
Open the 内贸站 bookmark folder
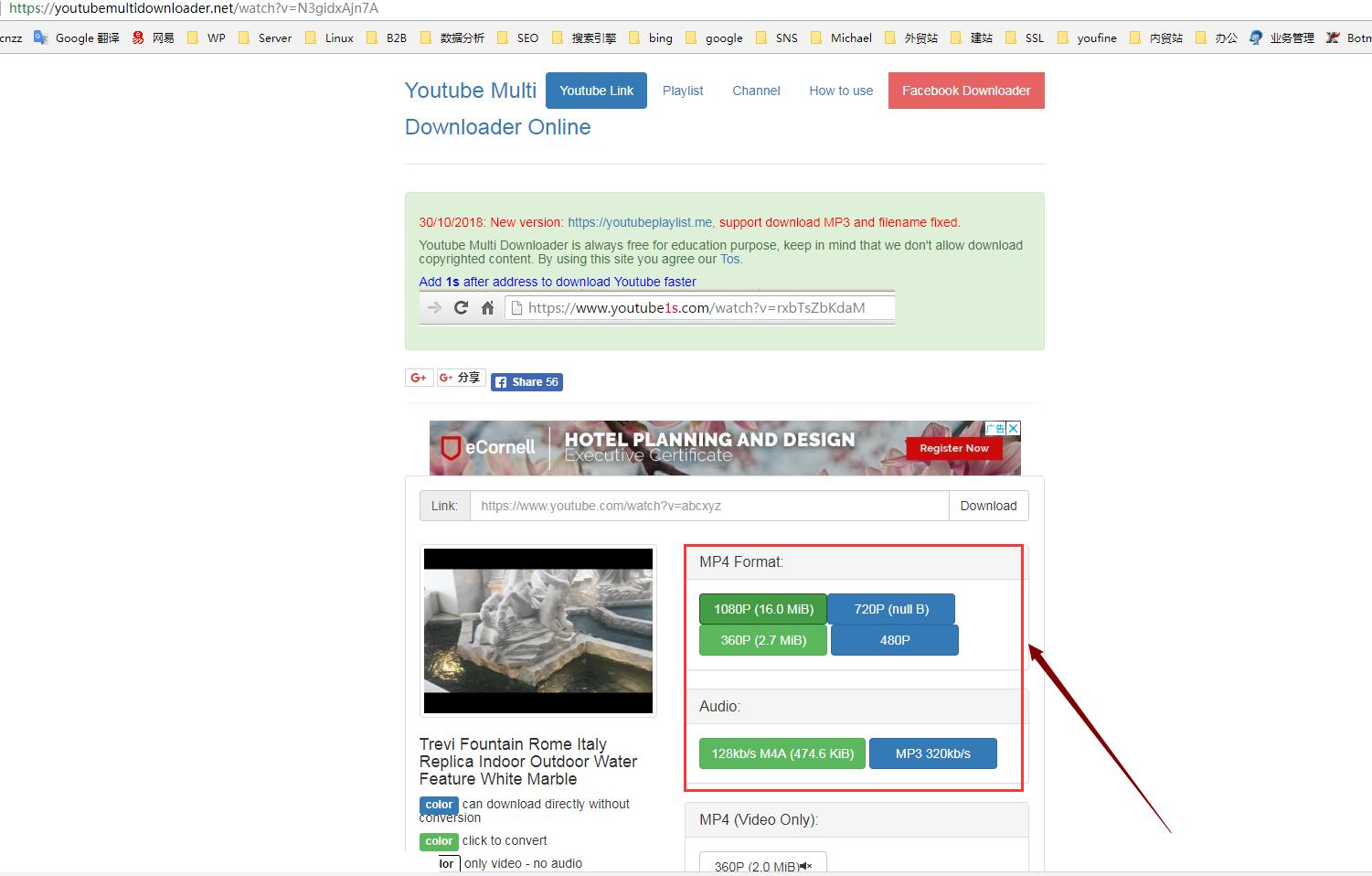coord(1156,37)
